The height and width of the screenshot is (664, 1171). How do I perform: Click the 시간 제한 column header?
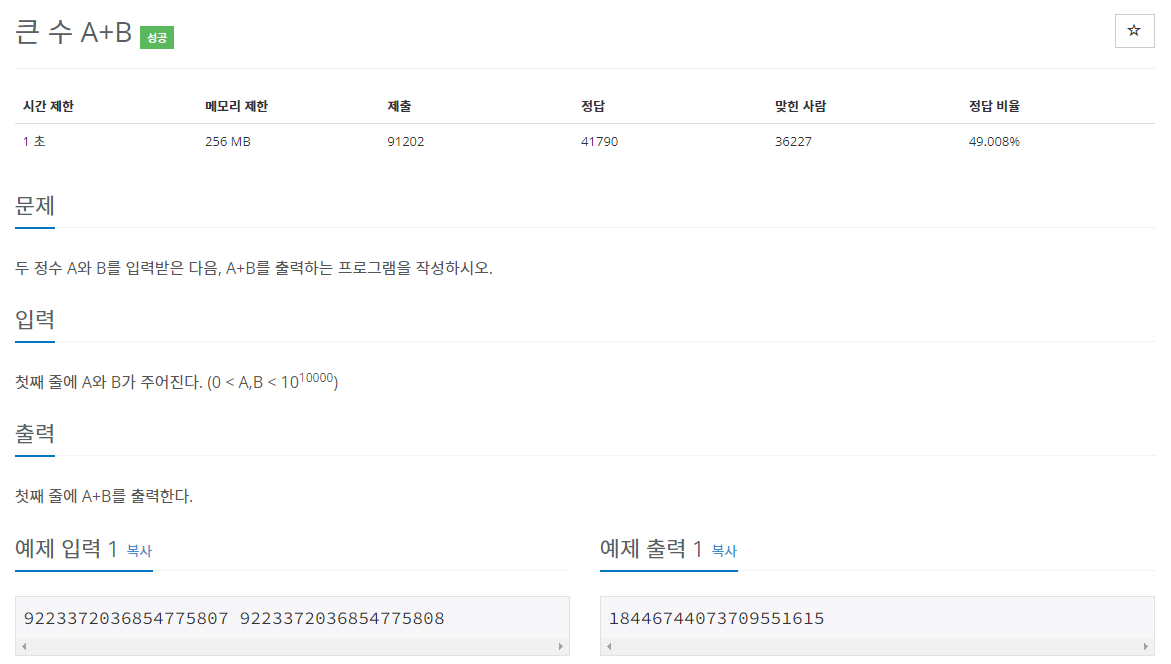point(49,106)
